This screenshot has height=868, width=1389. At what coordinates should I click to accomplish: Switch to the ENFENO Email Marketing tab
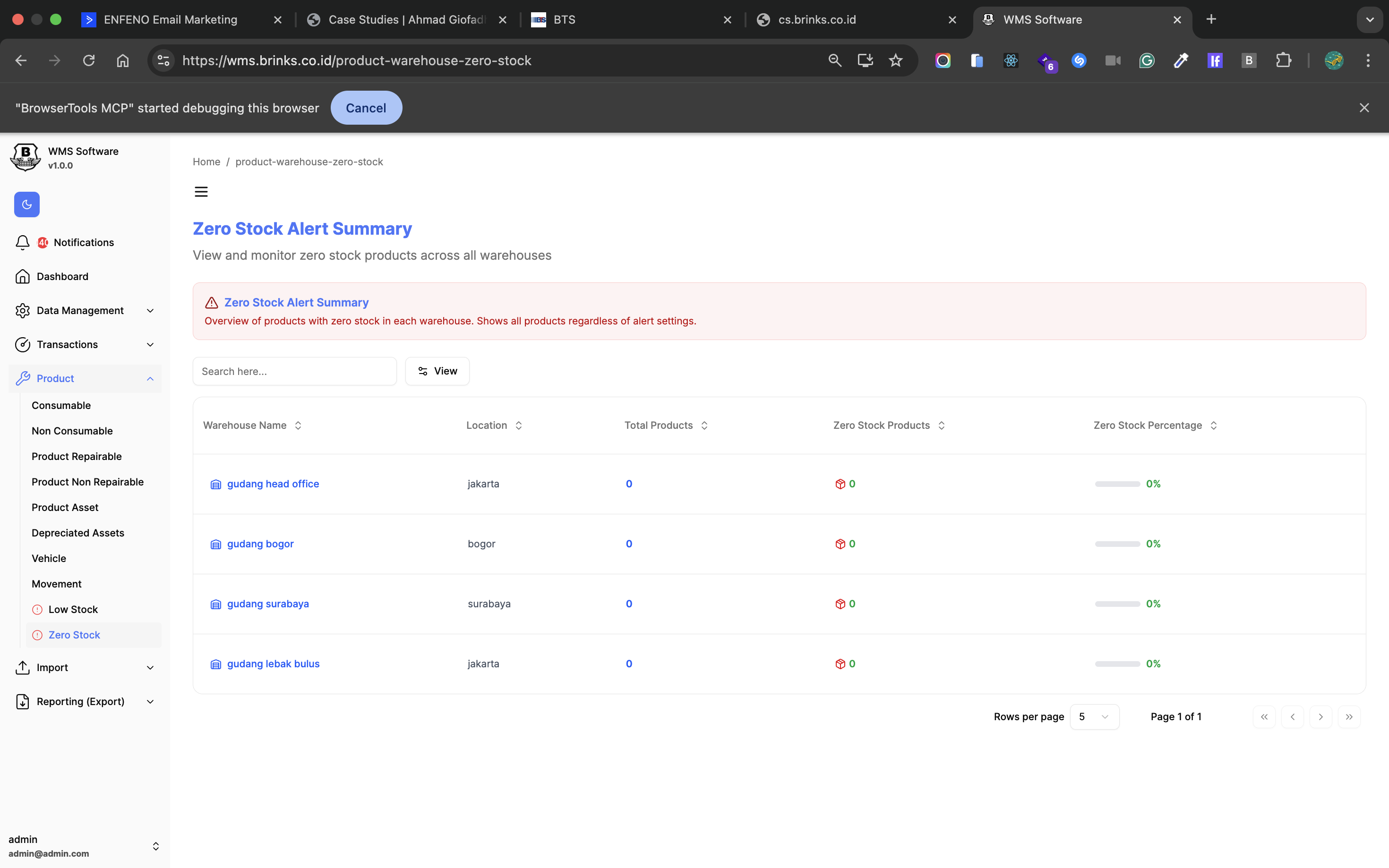(x=171, y=19)
